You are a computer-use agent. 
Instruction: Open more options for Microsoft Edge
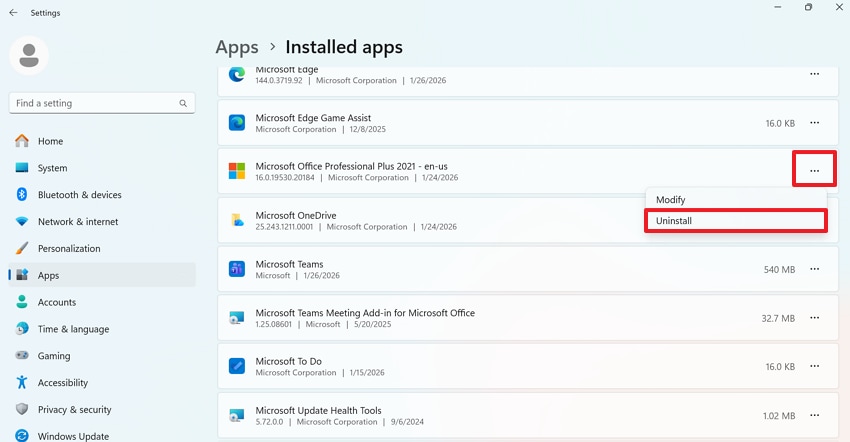[x=814, y=74]
